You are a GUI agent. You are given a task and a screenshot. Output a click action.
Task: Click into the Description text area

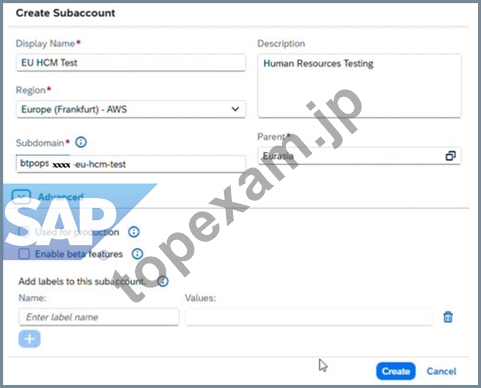point(360,86)
